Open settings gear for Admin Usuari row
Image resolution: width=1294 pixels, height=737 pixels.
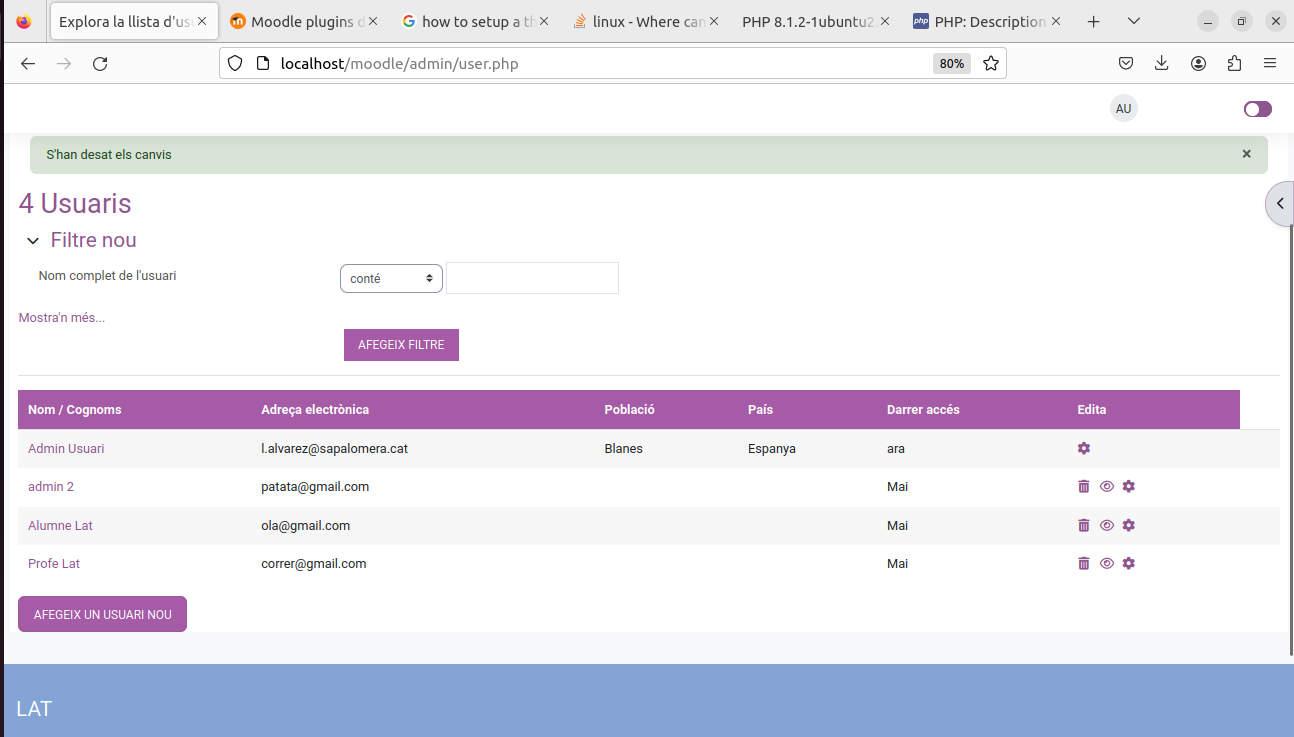1083,448
